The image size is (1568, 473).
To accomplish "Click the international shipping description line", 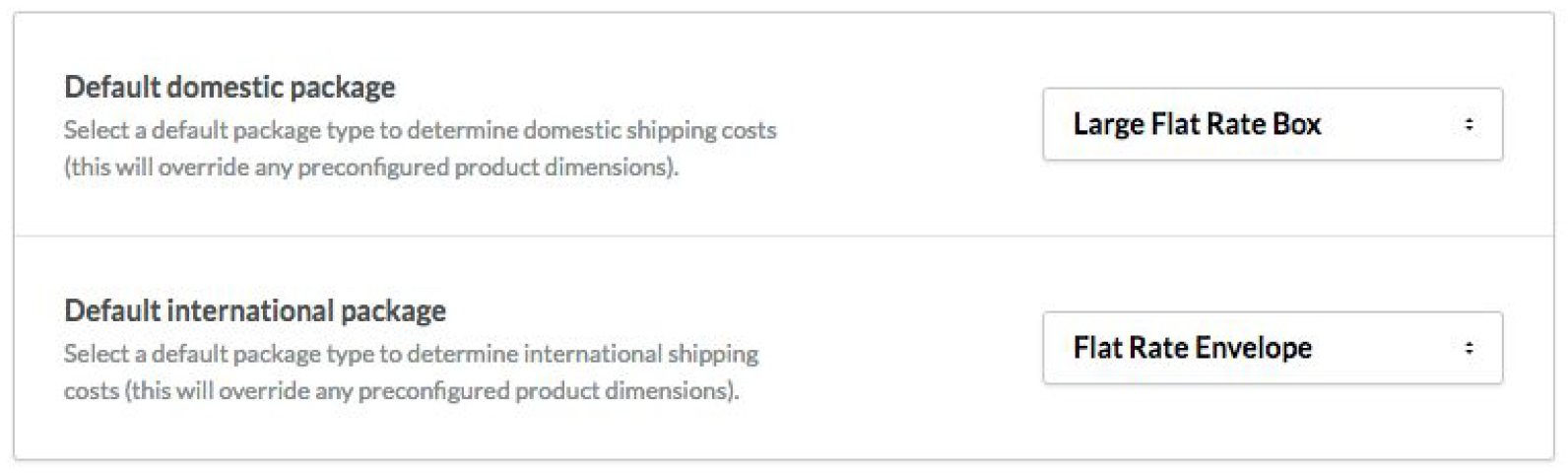I will 411,354.
